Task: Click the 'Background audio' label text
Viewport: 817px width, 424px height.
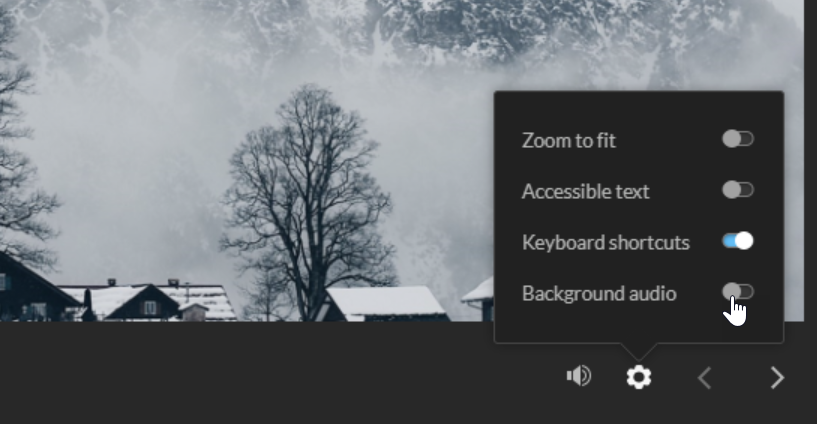Action: pos(599,294)
